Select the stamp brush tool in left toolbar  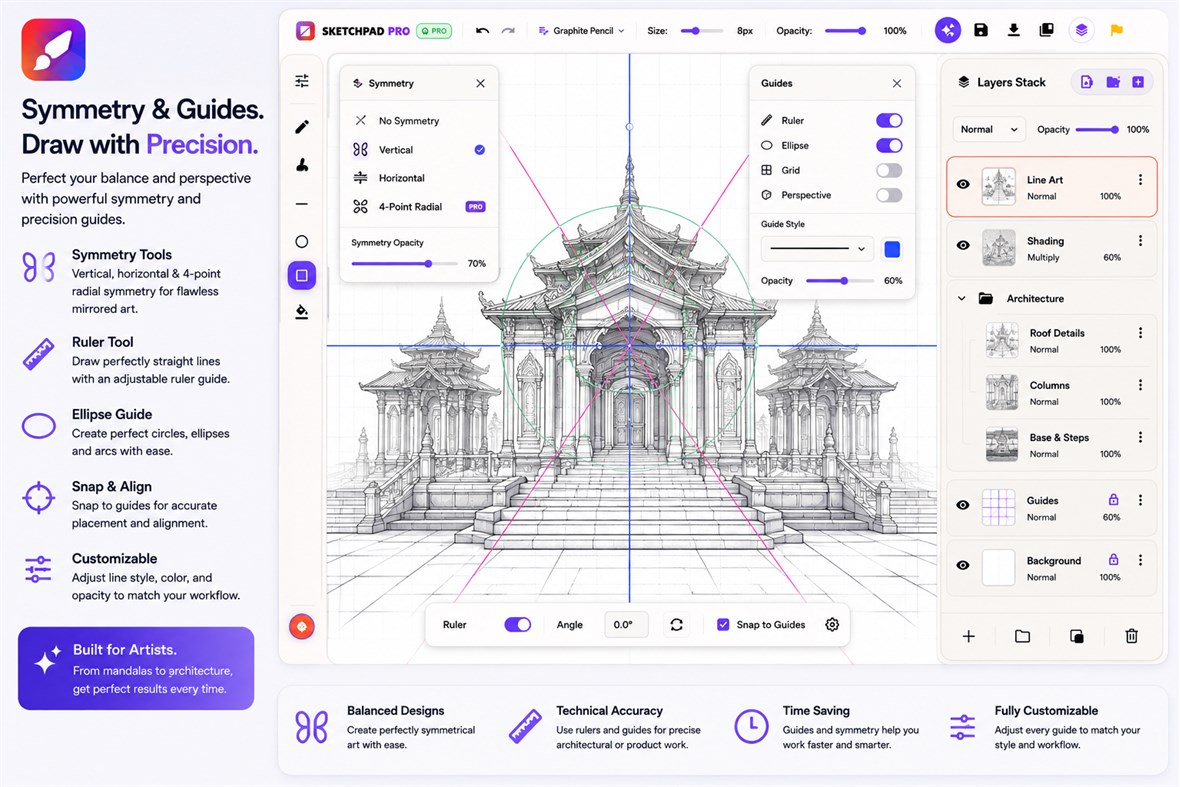pyautogui.click(x=302, y=165)
